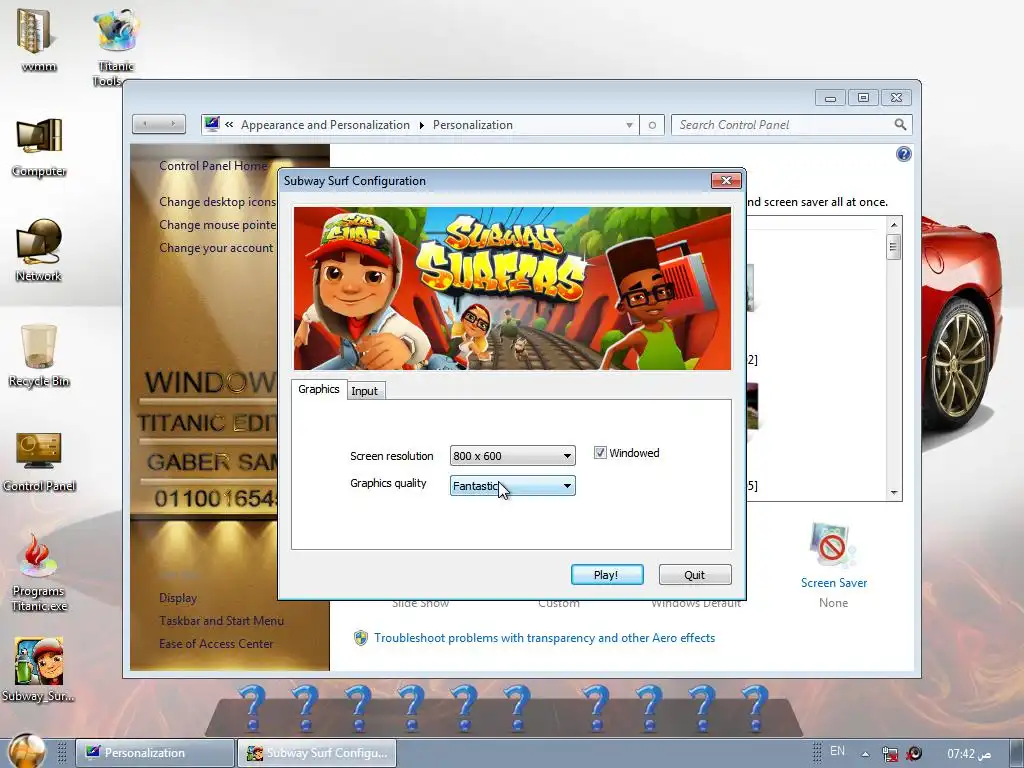Screen dimensions: 1024x768
Task: Click the Search Control Panel magnifier icon
Action: point(900,124)
